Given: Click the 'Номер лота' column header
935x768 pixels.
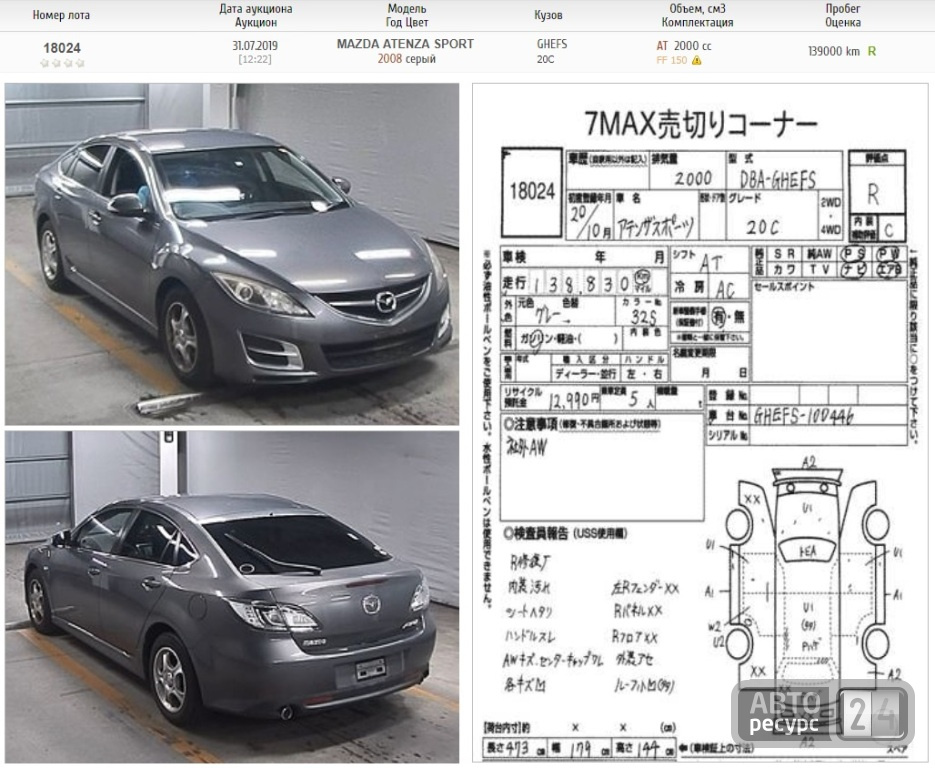Looking at the screenshot, I should [61, 16].
